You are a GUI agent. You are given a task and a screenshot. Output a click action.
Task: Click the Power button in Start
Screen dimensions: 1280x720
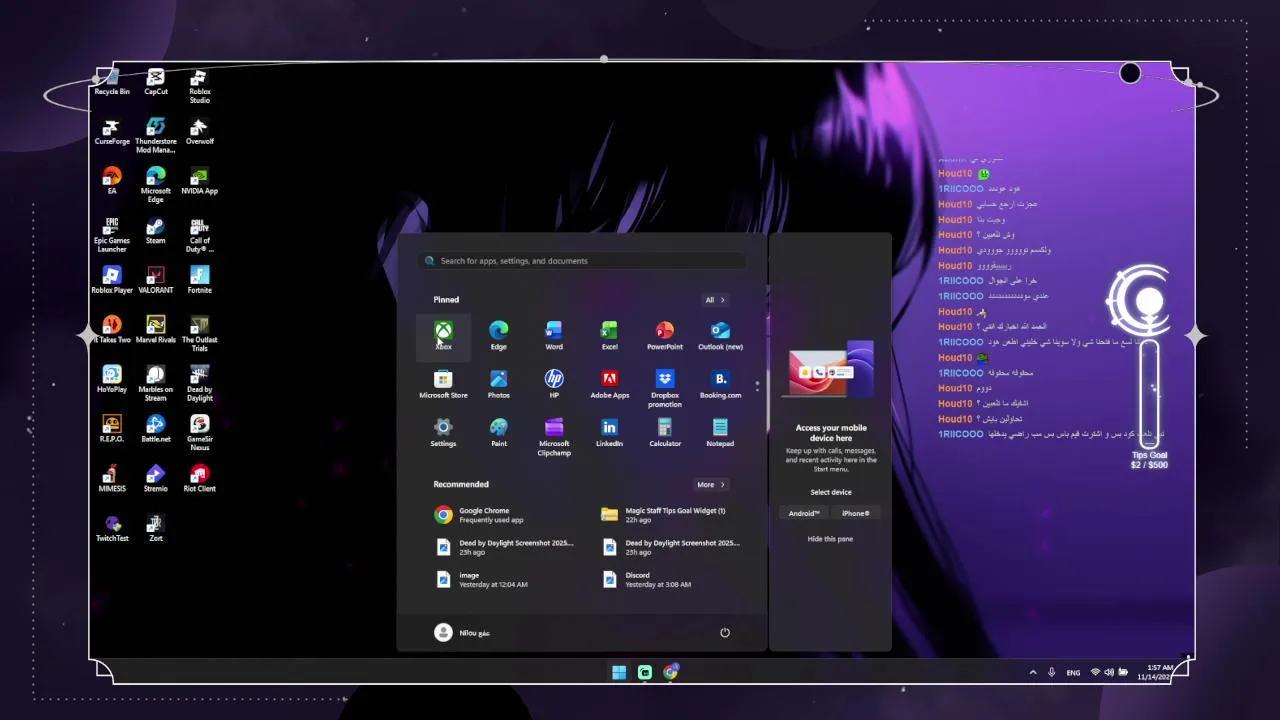pos(725,633)
